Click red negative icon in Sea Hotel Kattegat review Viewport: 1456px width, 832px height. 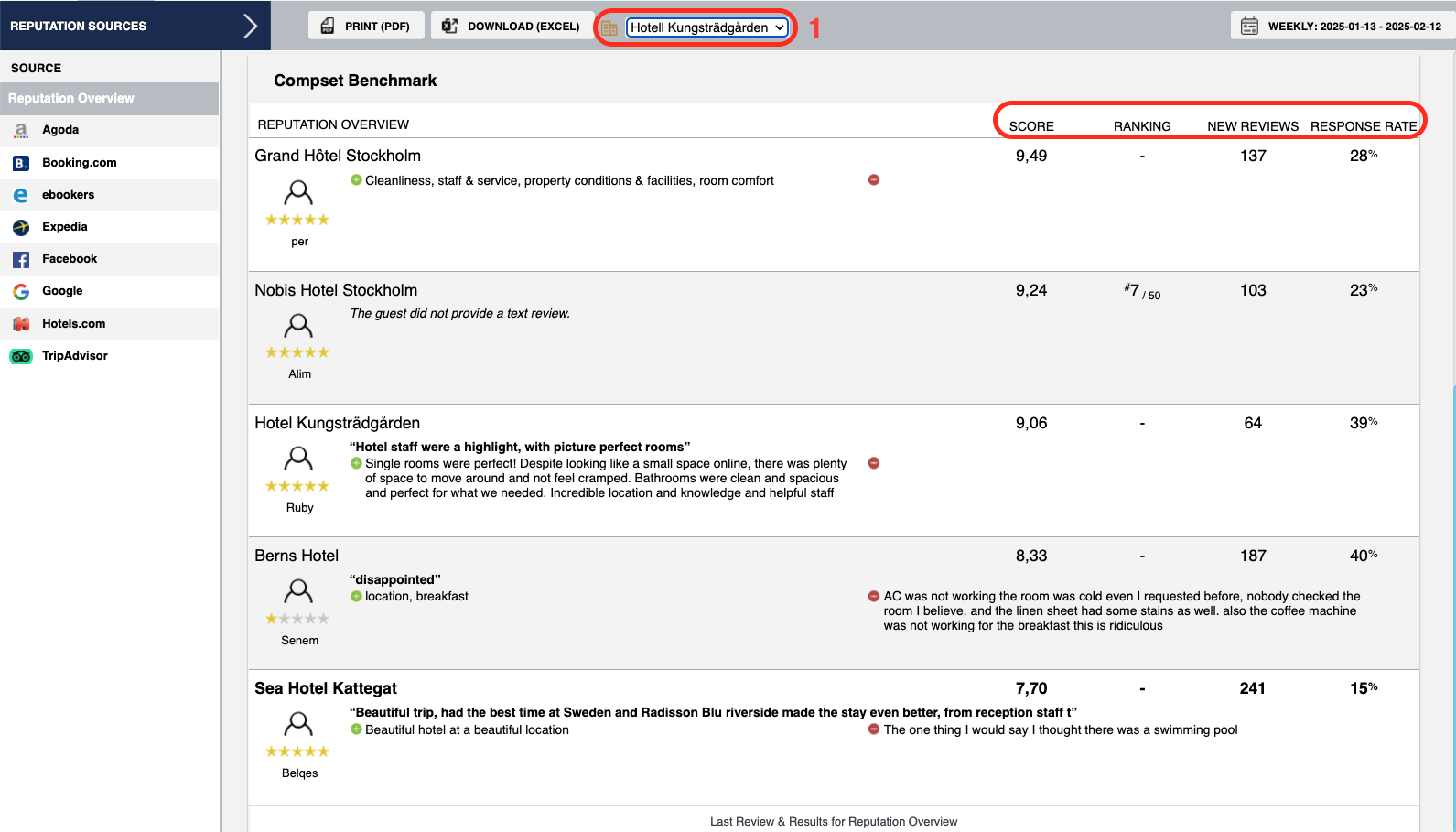(874, 730)
